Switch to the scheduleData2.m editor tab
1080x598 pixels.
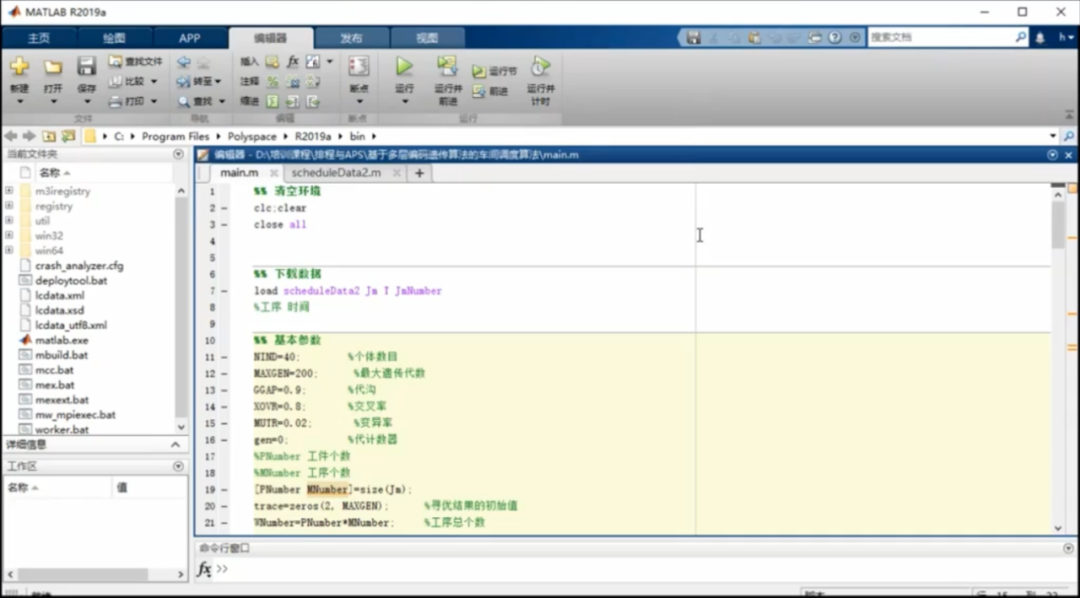point(336,173)
